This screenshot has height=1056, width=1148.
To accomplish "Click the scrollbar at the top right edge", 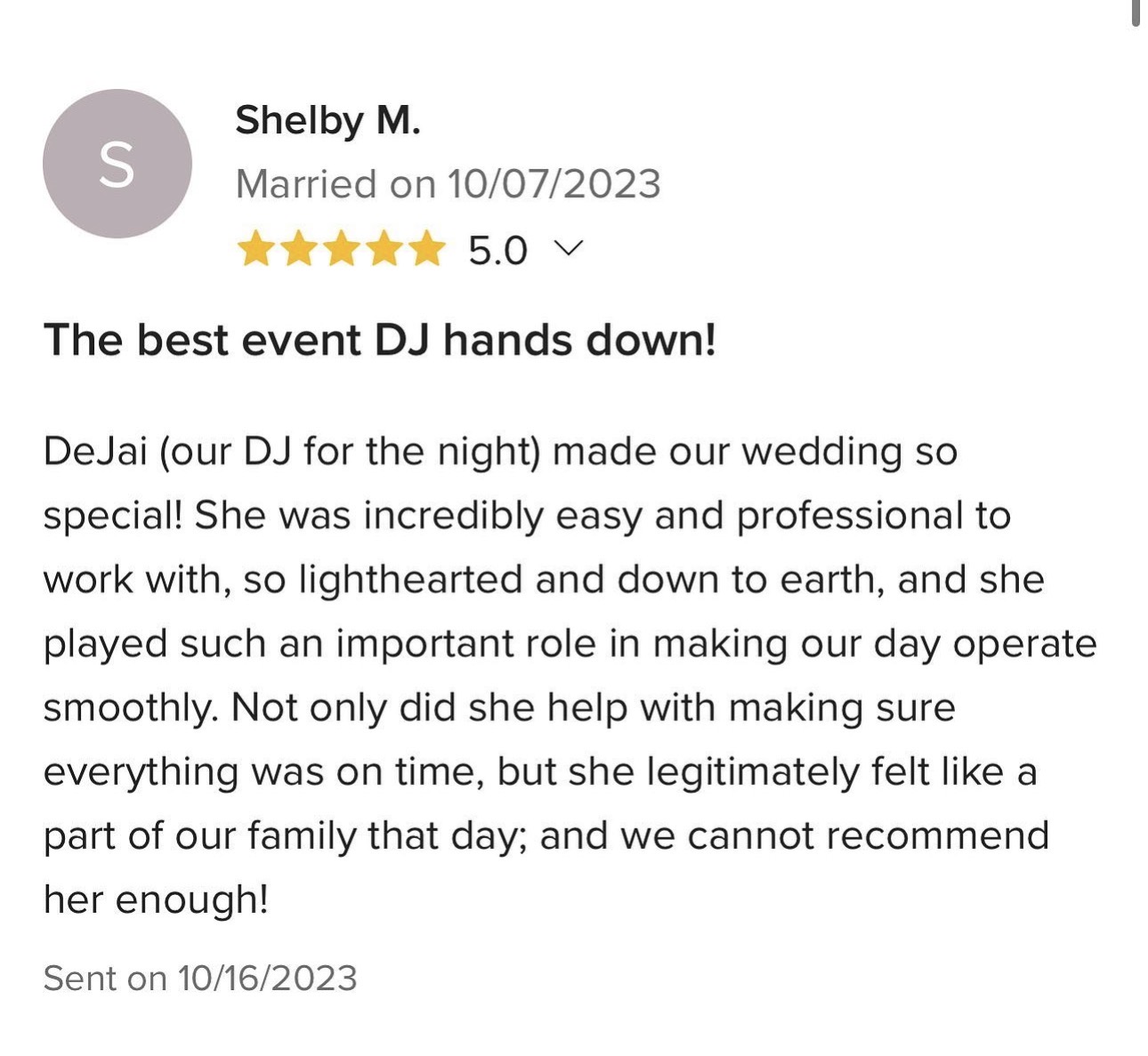I will [x=1136, y=13].
